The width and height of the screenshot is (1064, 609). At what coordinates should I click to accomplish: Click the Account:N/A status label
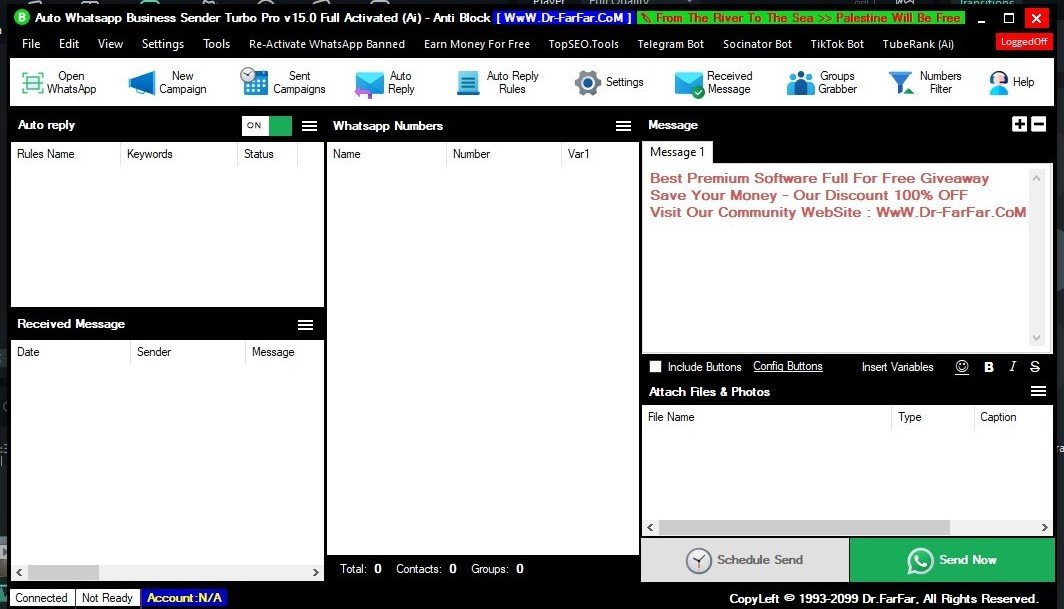(x=184, y=597)
